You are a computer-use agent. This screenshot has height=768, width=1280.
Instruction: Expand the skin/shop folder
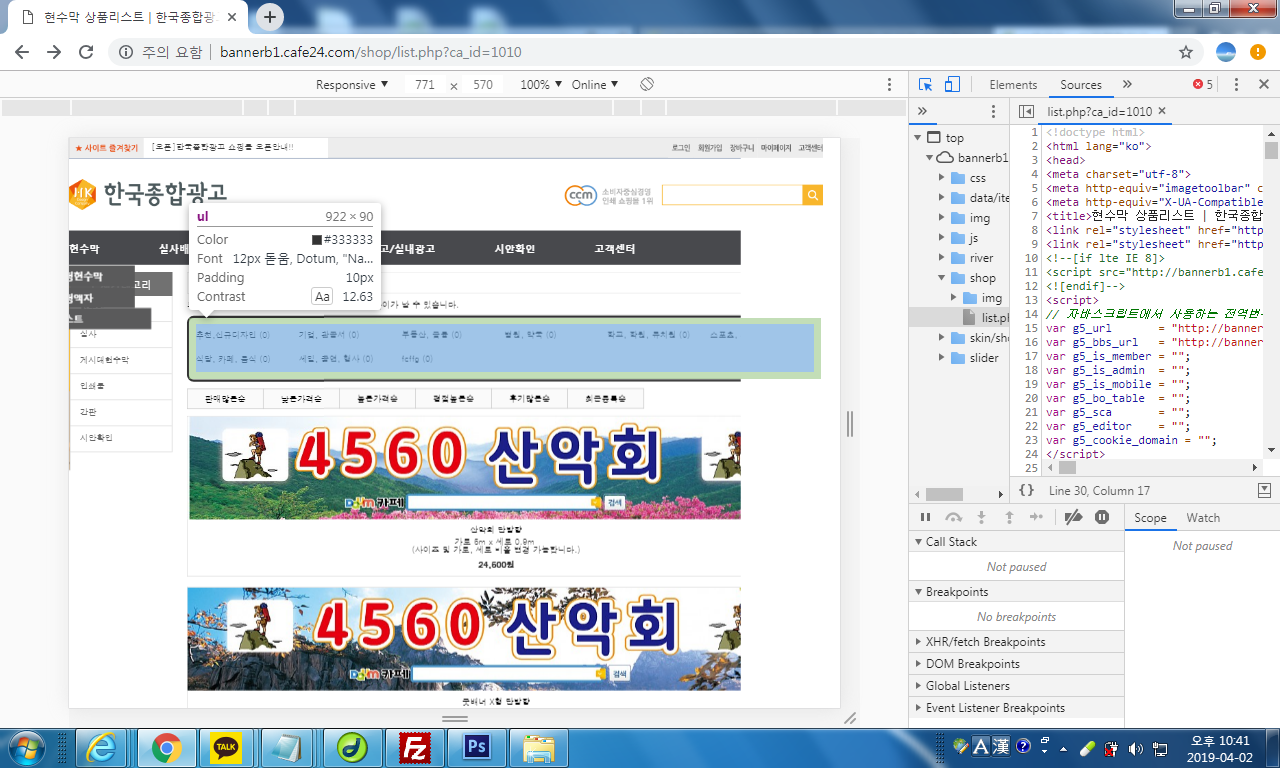click(941, 338)
